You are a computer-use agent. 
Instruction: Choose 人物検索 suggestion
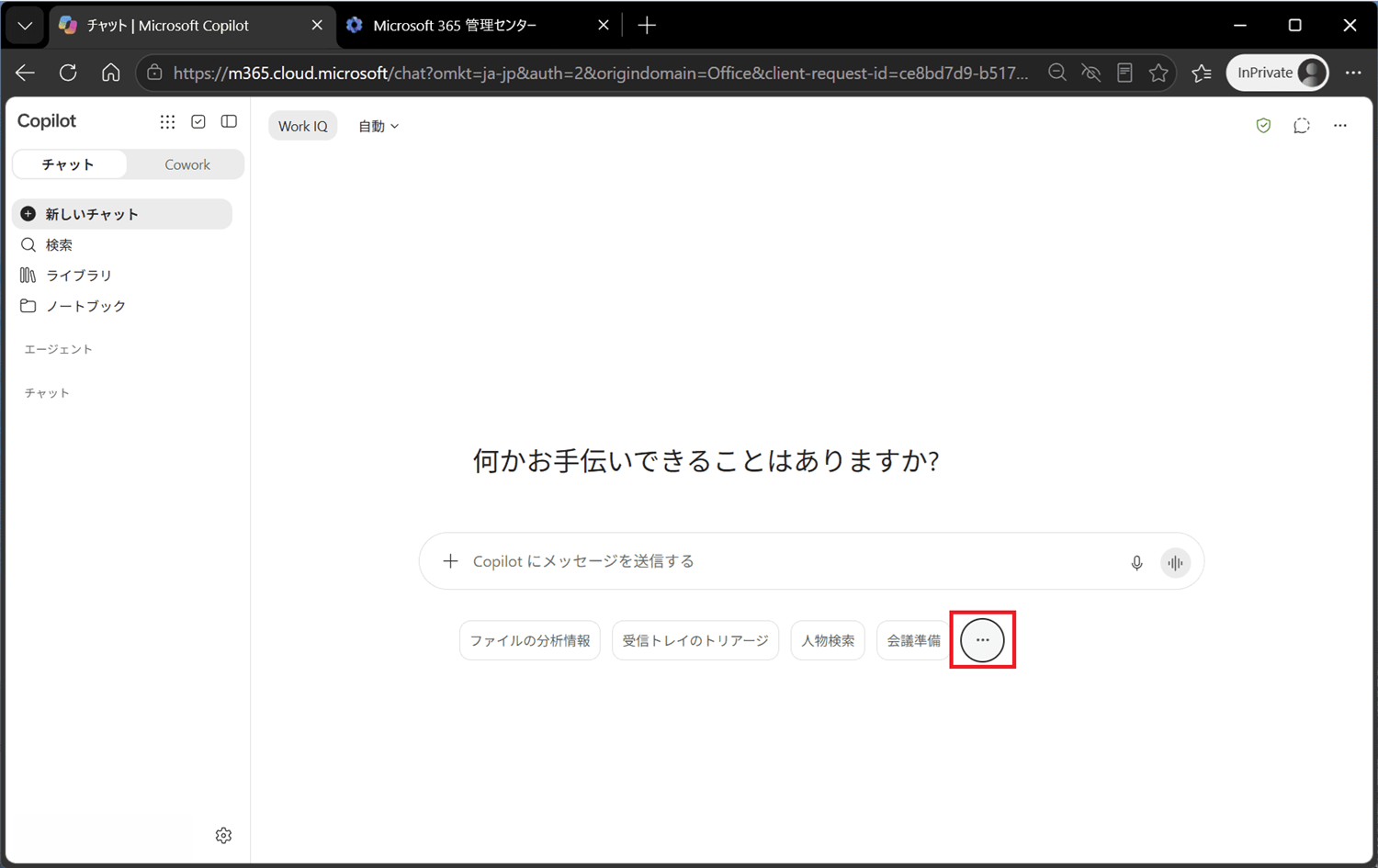point(828,640)
